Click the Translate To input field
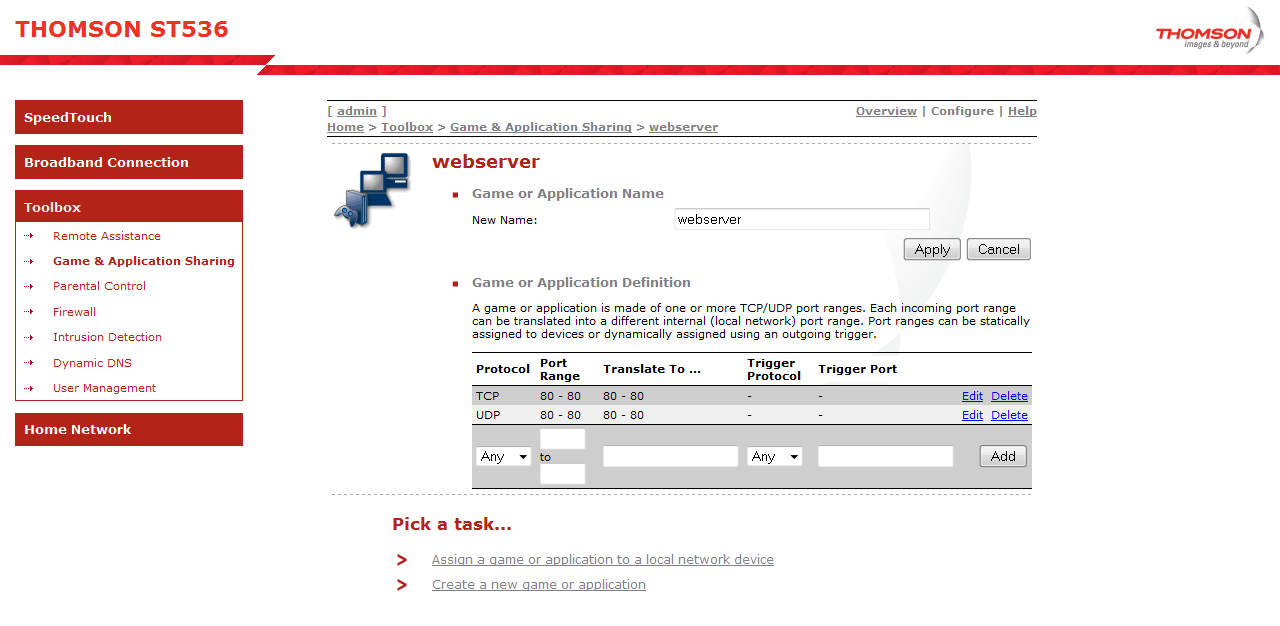Viewport: 1280px width, 626px height. pos(670,456)
